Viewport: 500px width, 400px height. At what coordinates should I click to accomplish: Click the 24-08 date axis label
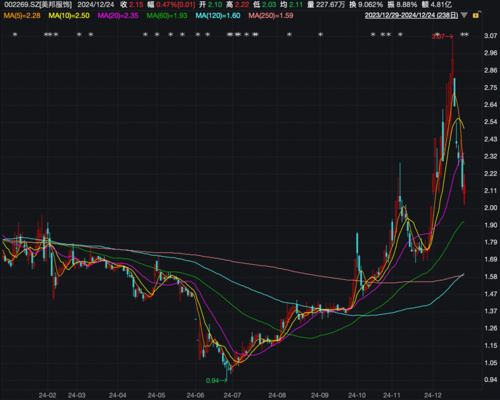coord(277,395)
